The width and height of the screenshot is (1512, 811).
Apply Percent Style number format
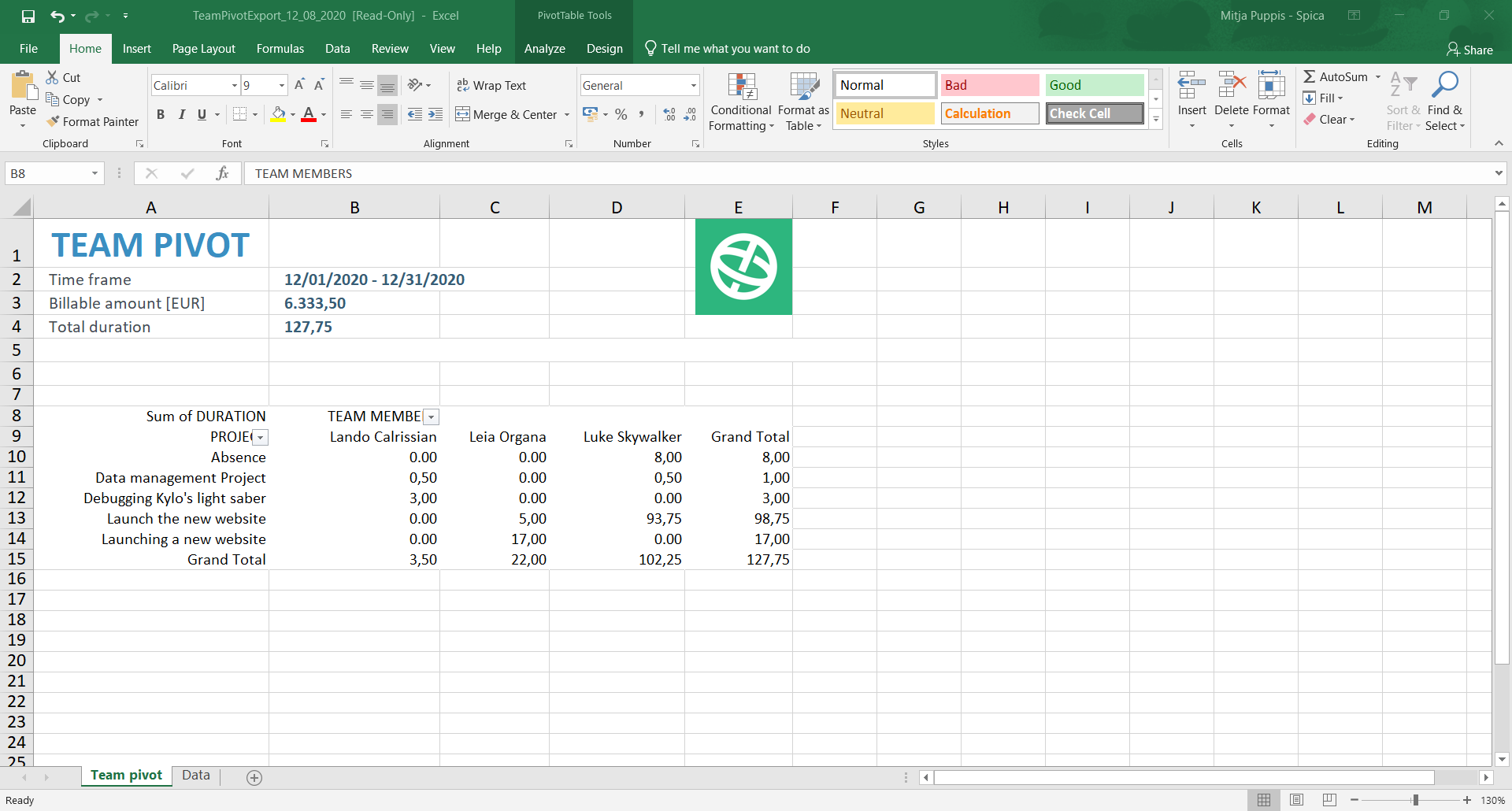tap(621, 114)
